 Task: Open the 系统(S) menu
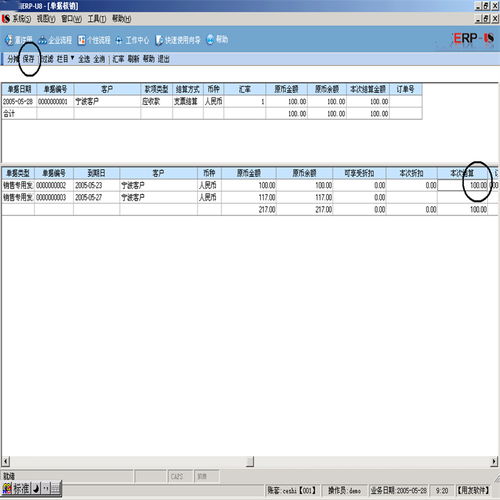21,19
